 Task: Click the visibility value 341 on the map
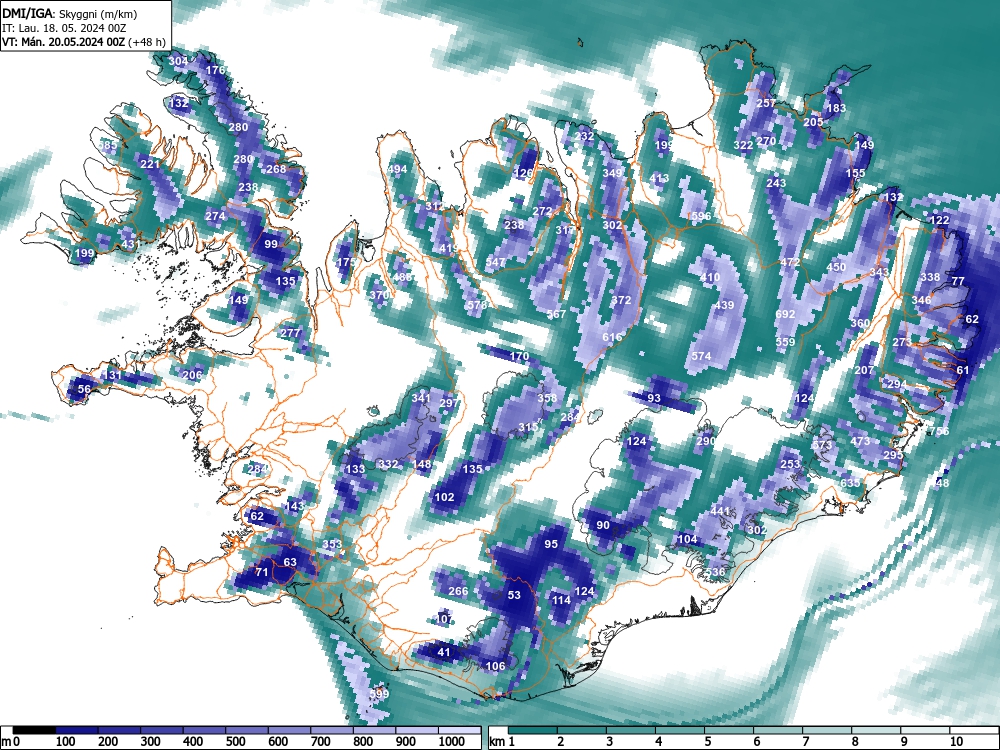pyautogui.click(x=421, y=399)
